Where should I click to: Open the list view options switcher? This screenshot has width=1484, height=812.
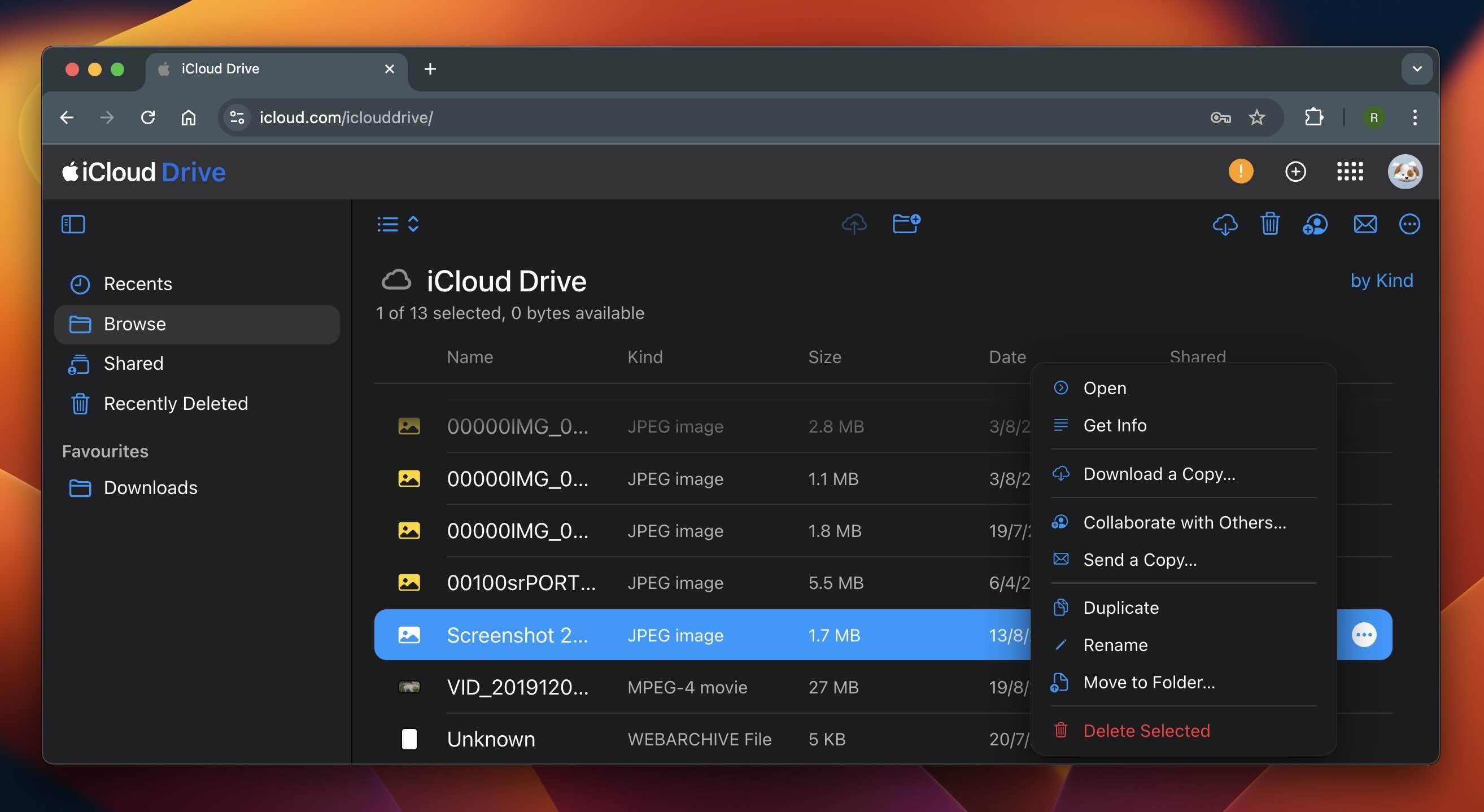(x=398, y=224)
